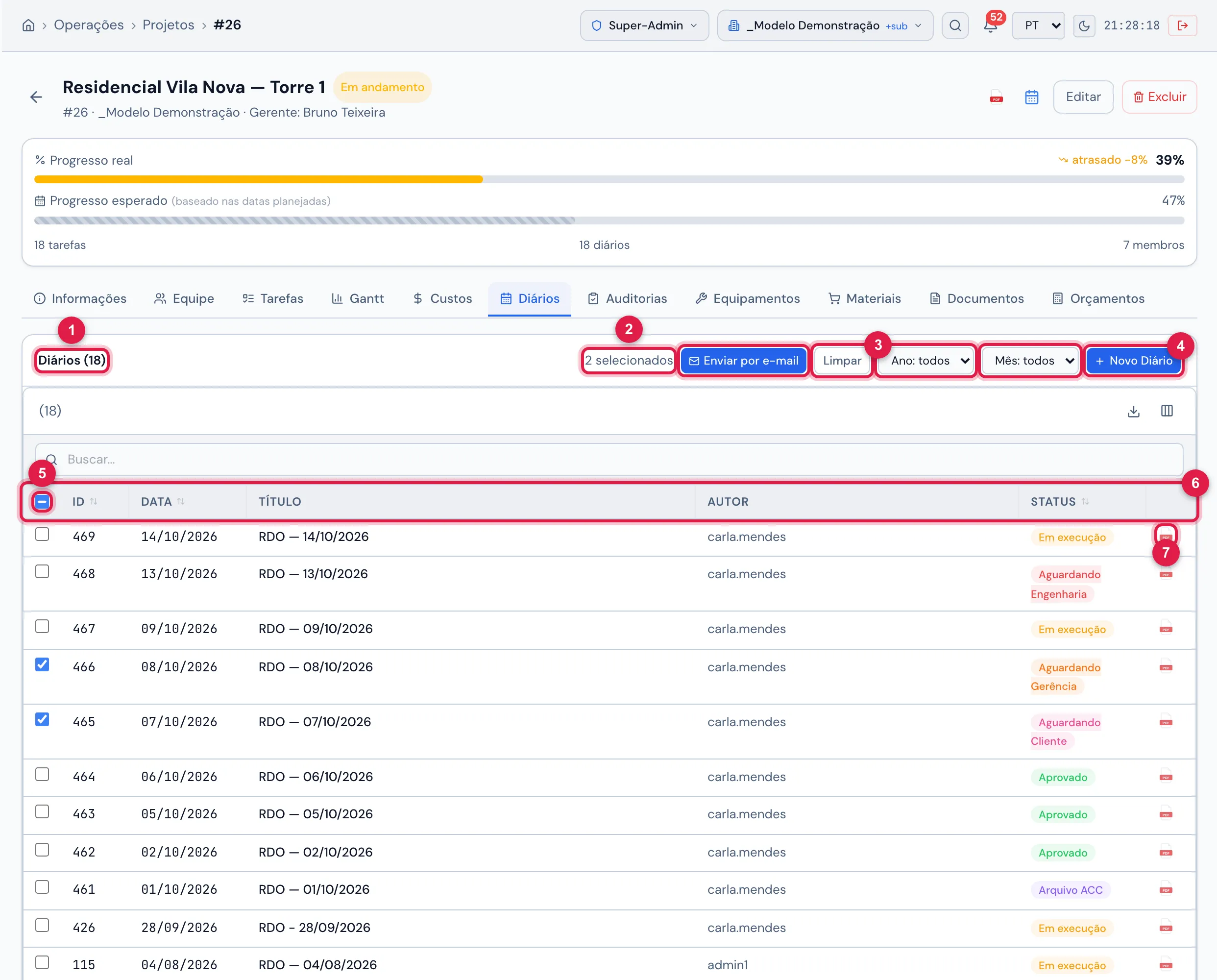
Task: Open PDF for diary 466
Action: tap(1166, 667)
